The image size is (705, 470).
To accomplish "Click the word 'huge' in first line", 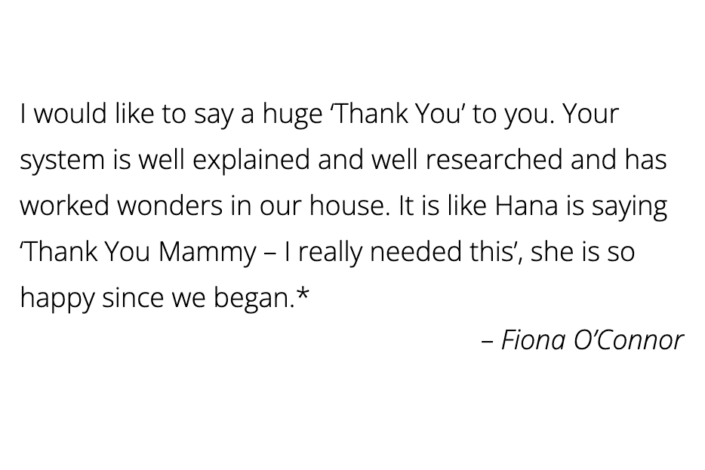I will point(292,115).
